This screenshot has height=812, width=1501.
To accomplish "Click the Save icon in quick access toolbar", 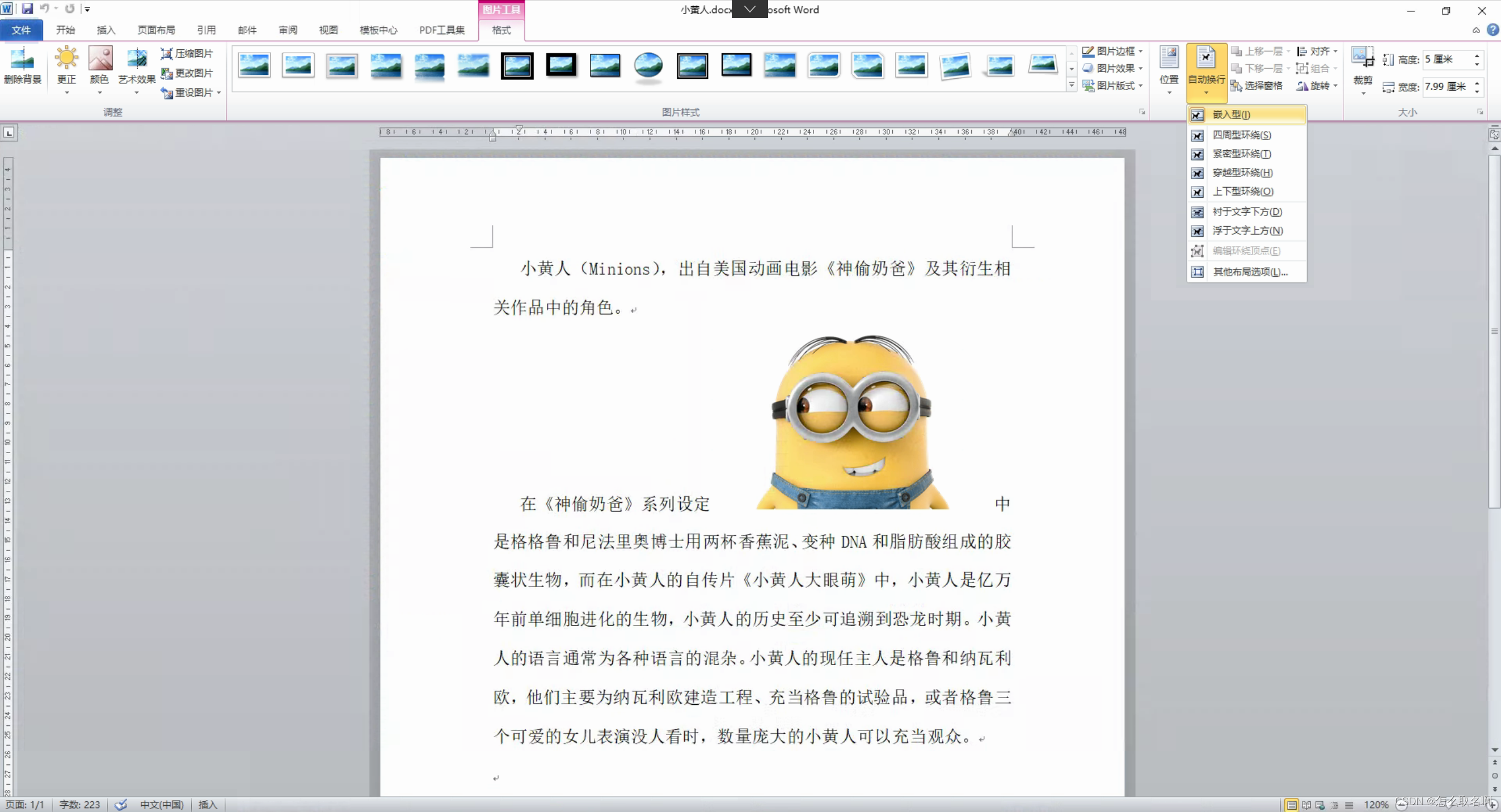I will pos(27,9).
